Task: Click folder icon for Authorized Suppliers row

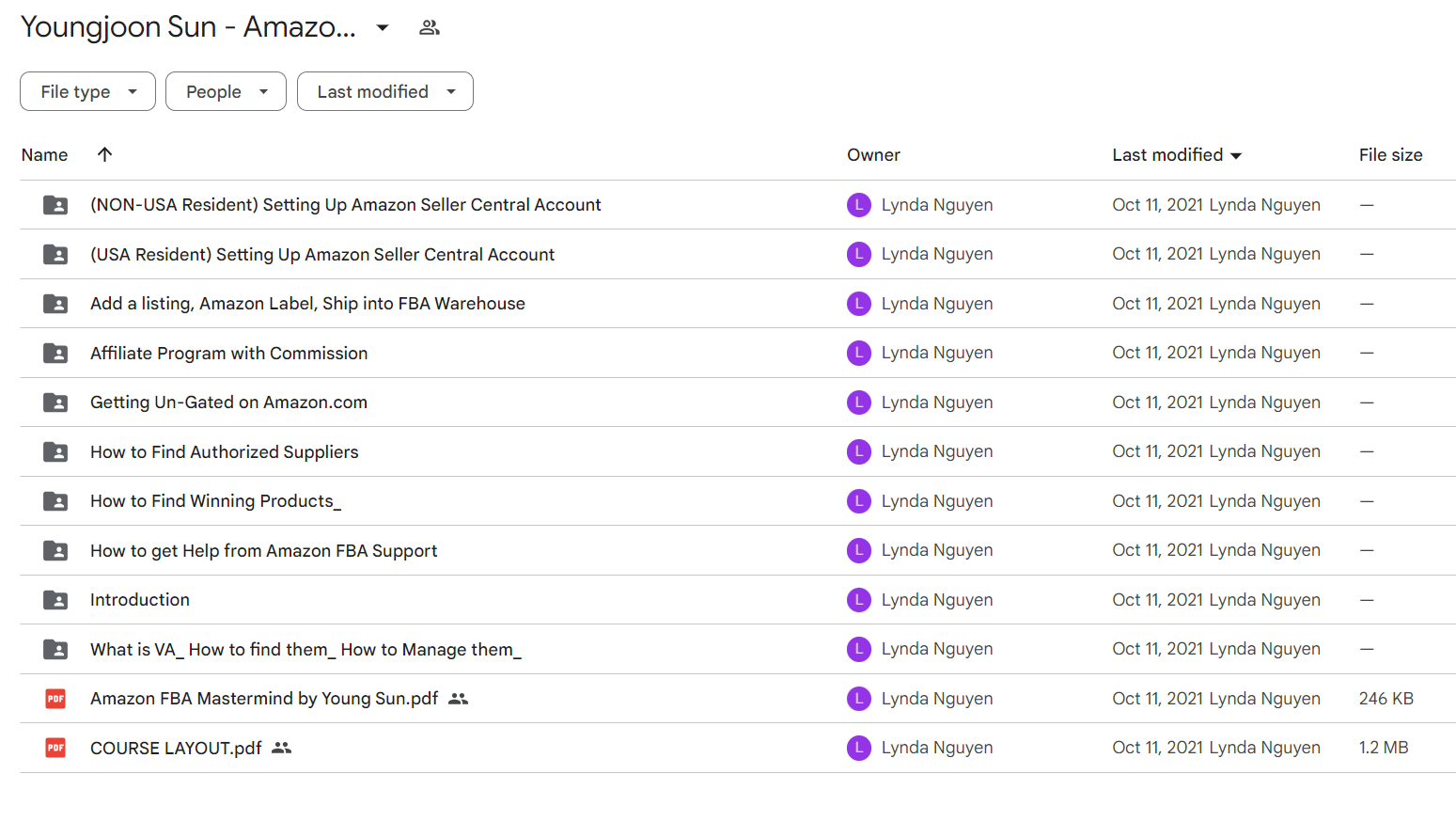Action: point(55,451)
